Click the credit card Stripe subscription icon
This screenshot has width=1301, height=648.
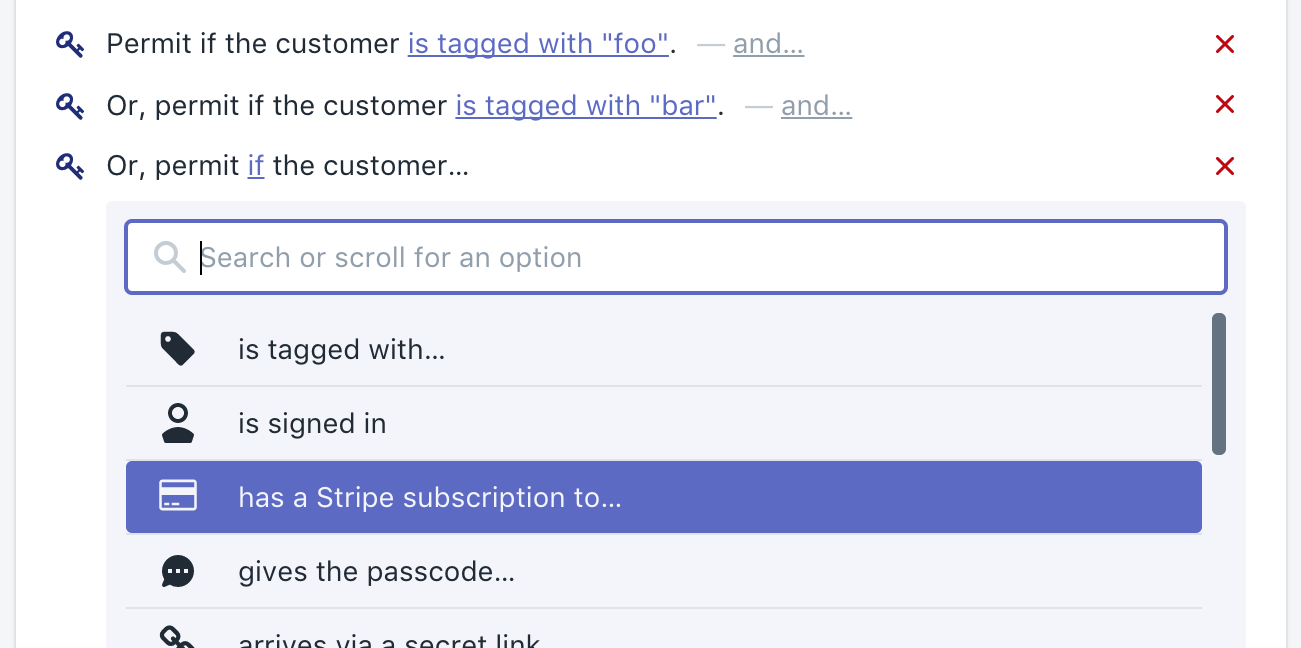[177, 497]
